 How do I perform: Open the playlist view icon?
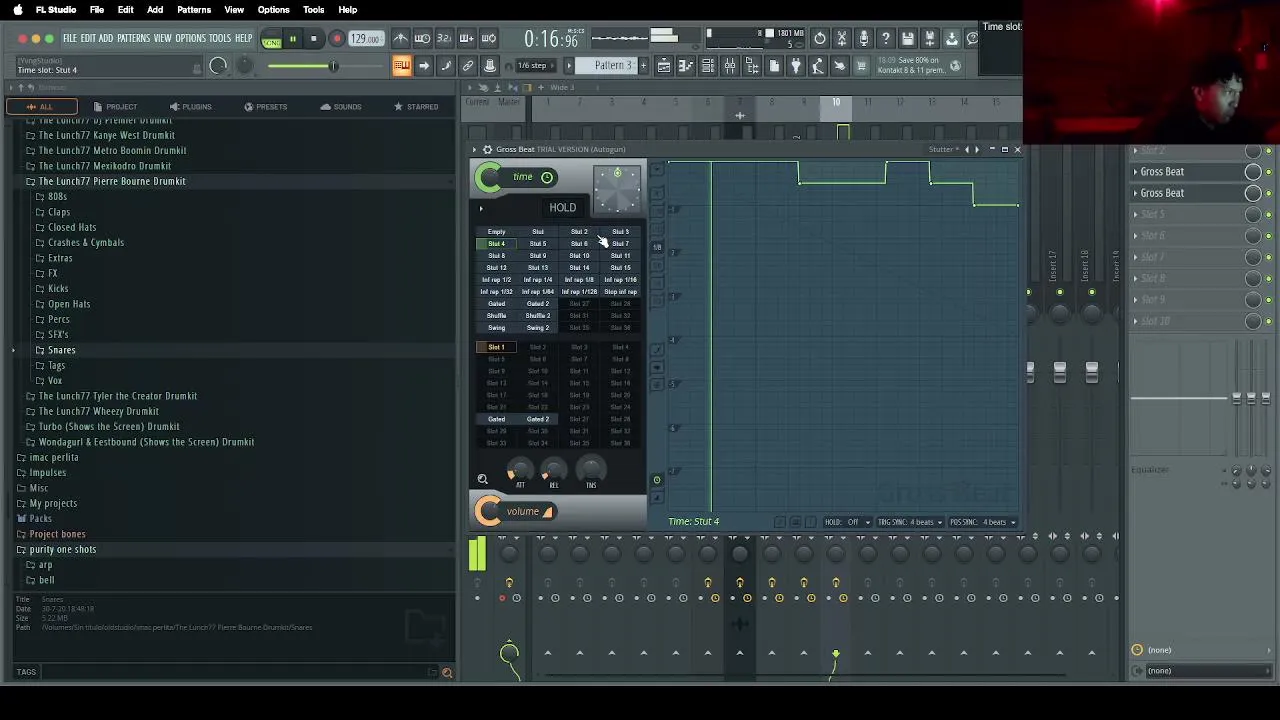664,66
